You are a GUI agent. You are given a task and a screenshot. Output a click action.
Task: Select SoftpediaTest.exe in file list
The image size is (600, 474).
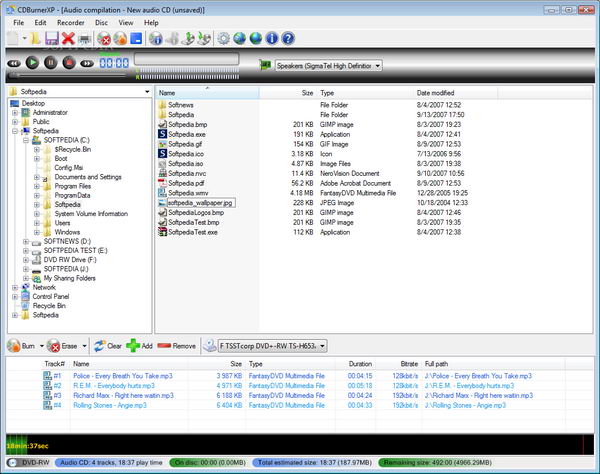192,232
